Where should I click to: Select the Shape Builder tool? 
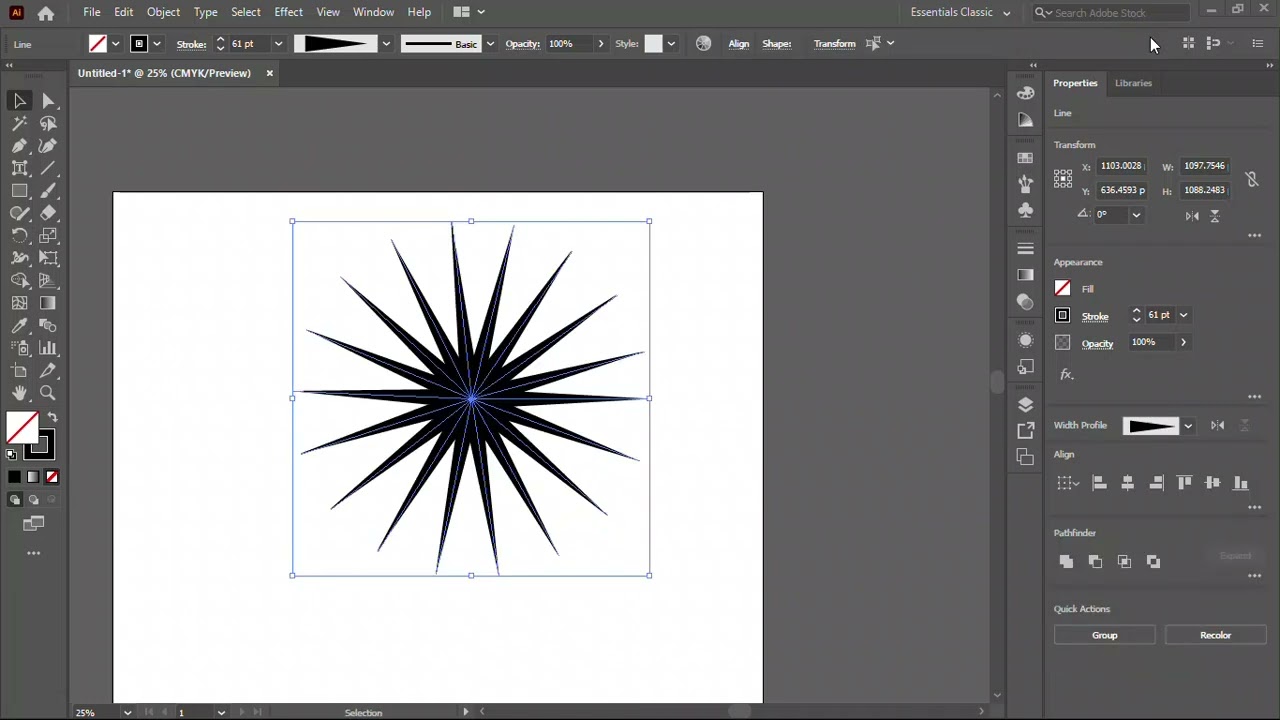[x=19, y=281]
